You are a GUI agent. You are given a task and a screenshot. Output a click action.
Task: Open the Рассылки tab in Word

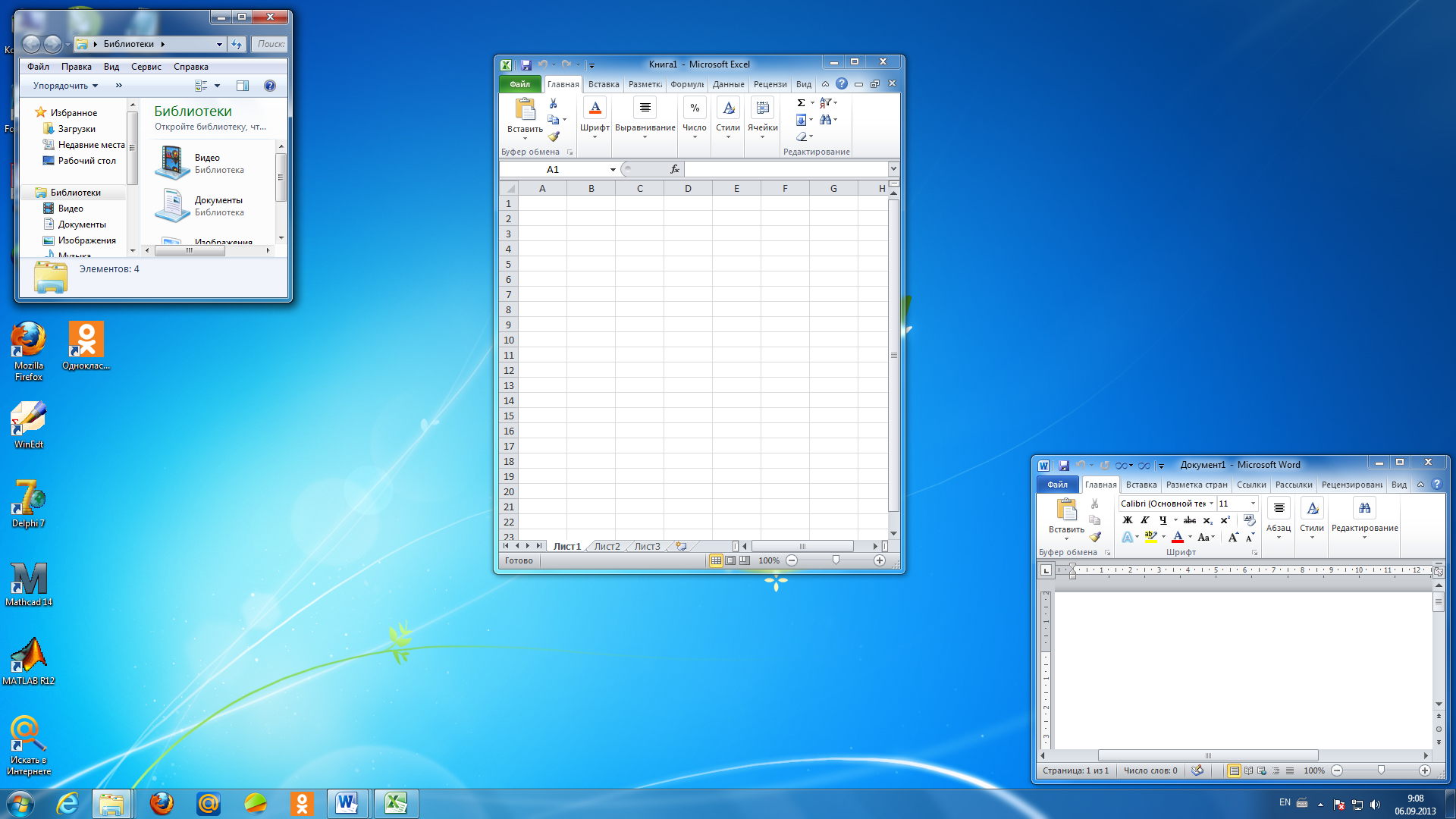[x=1294, y=485]
